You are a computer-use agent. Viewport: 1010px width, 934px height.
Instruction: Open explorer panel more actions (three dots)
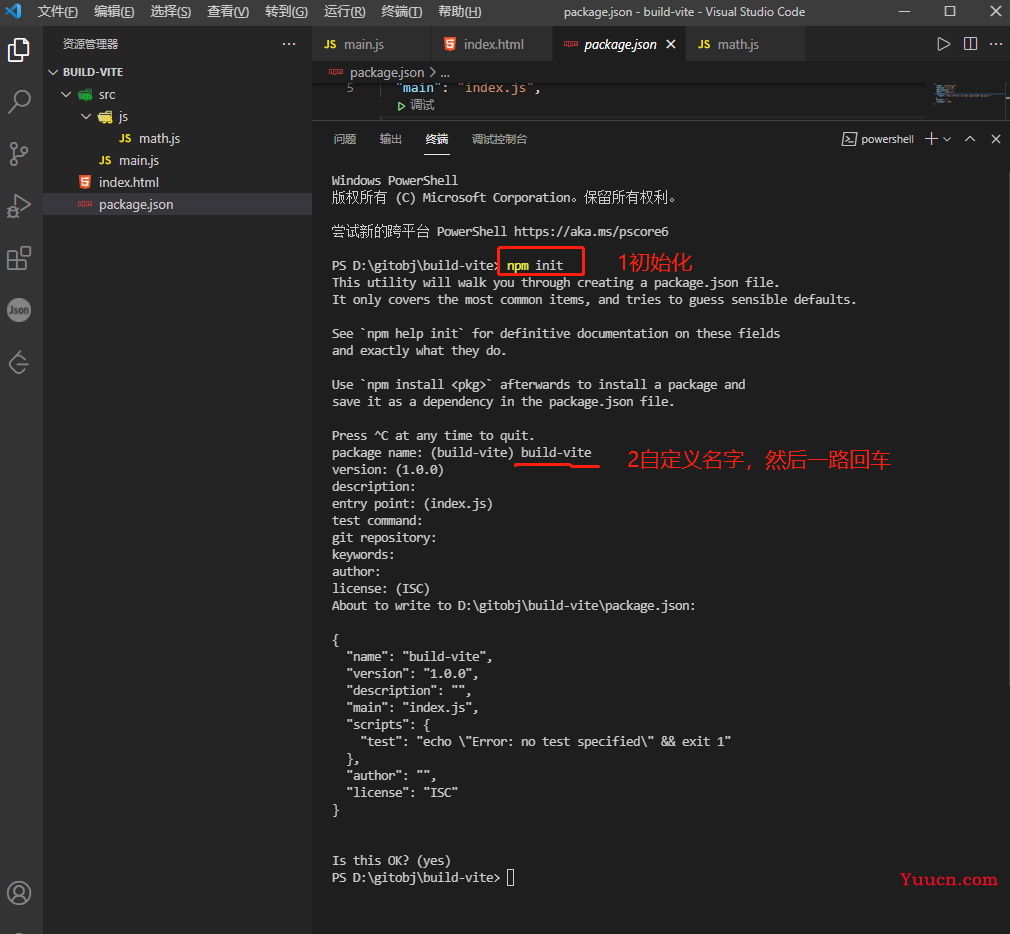(289, 44)
